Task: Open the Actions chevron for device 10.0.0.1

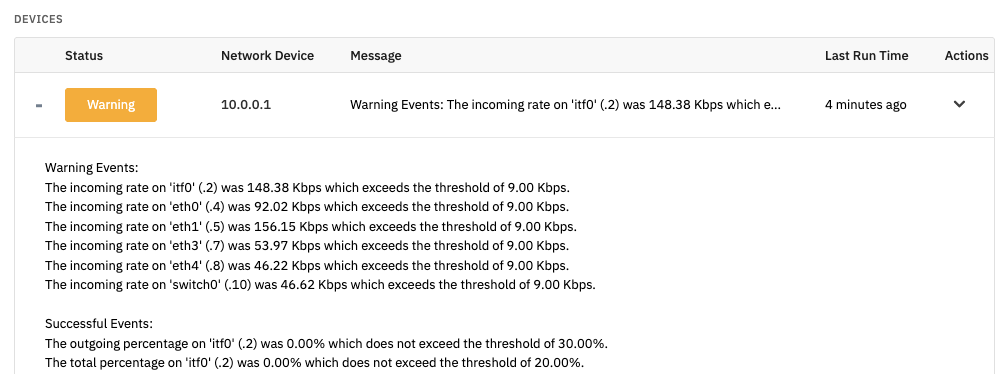Action: click(x=959, y=104)
